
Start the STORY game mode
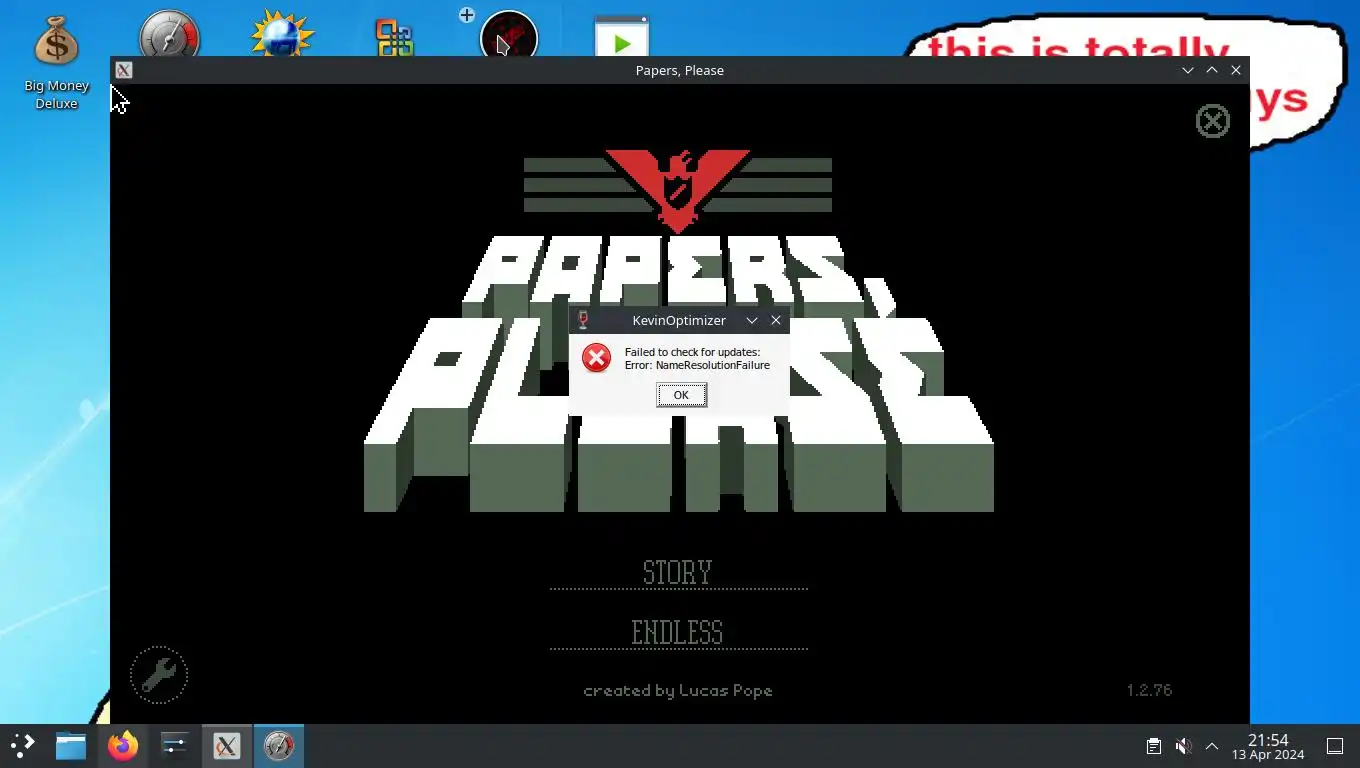tap(678, 573)
